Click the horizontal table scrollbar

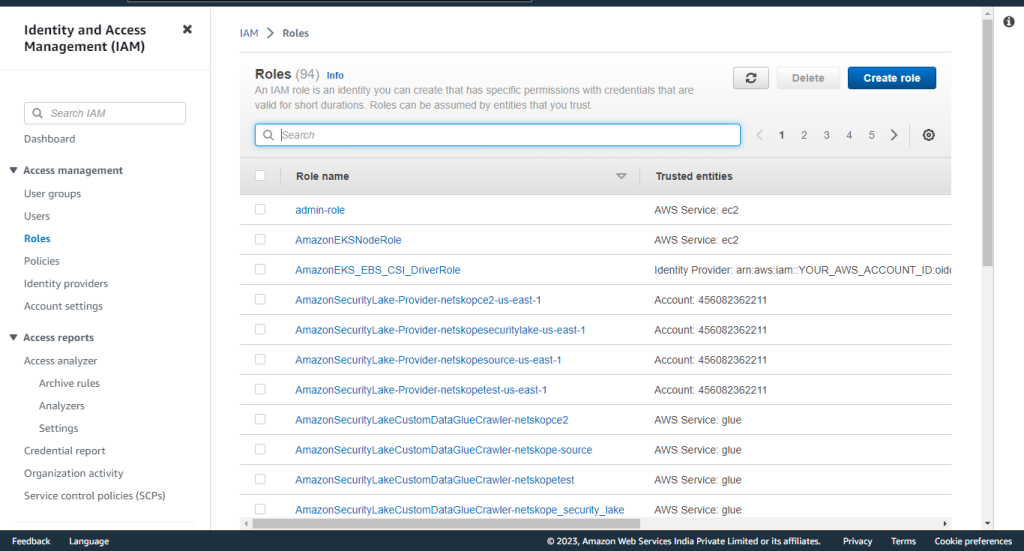[446, 524]
